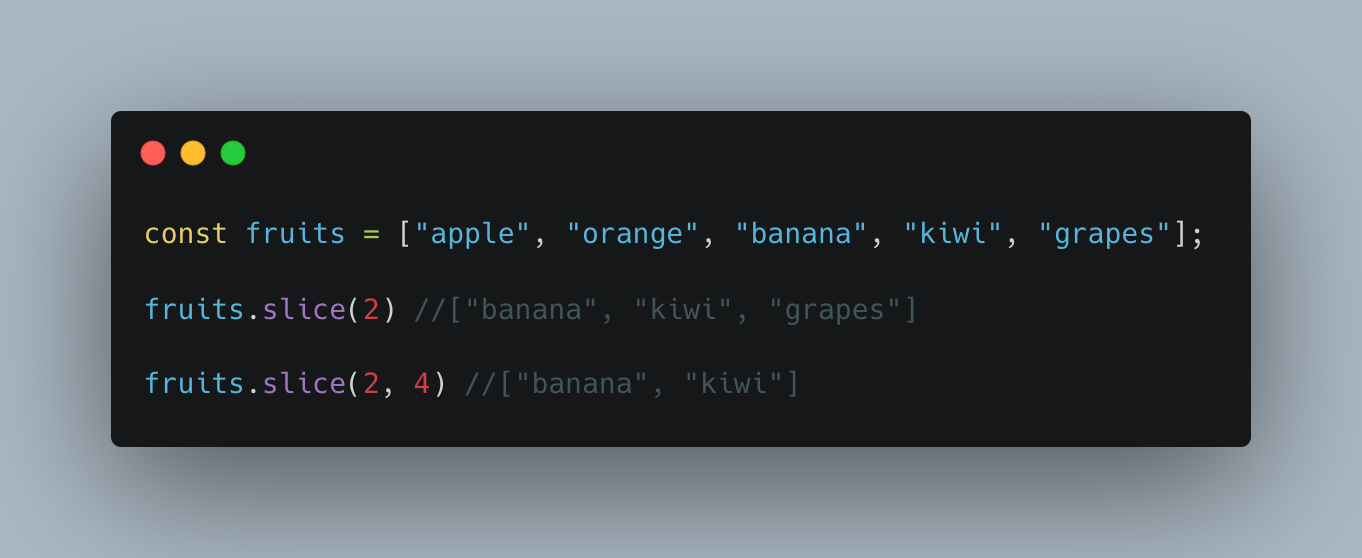Click the fruits variable in the const declaration
The height and width of the screenshot is (558, 1362).
[x=295, y=234]
